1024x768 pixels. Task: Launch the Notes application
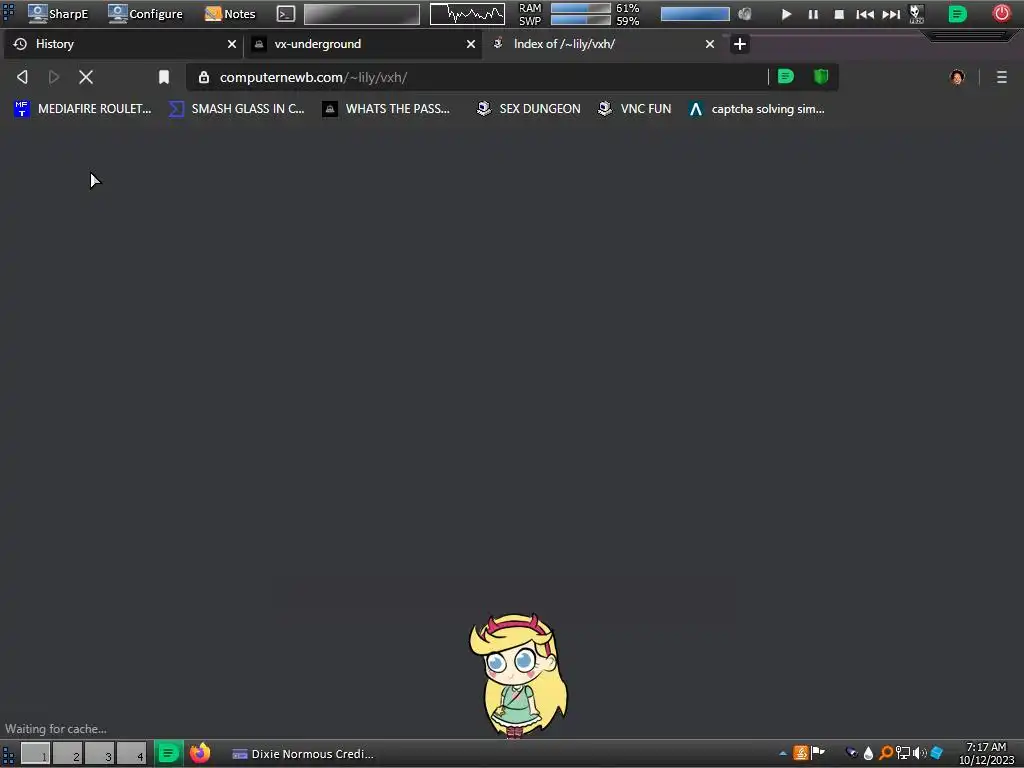(230, 14)
